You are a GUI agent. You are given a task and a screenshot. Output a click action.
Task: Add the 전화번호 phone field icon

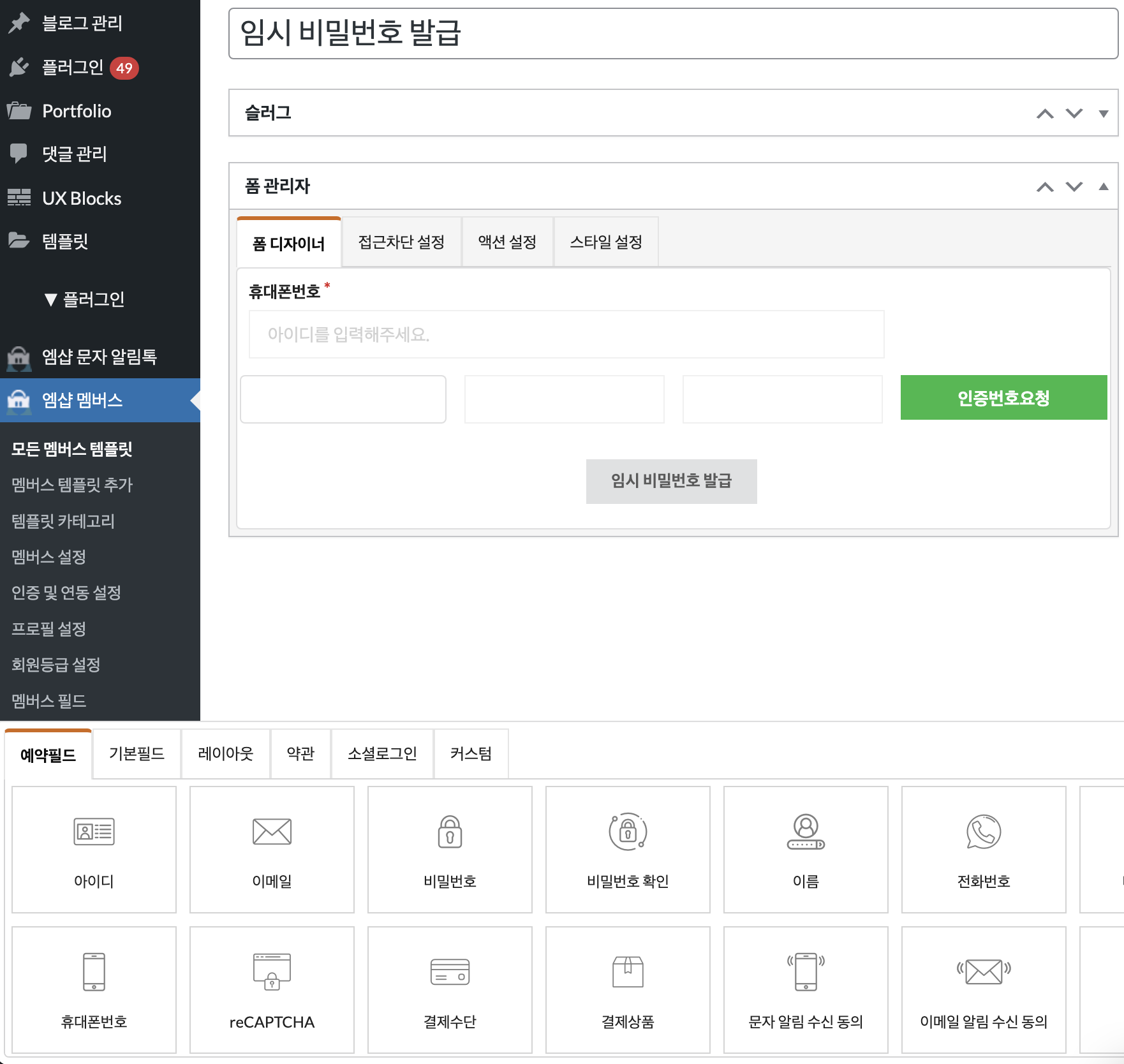[x=983, y=832]
